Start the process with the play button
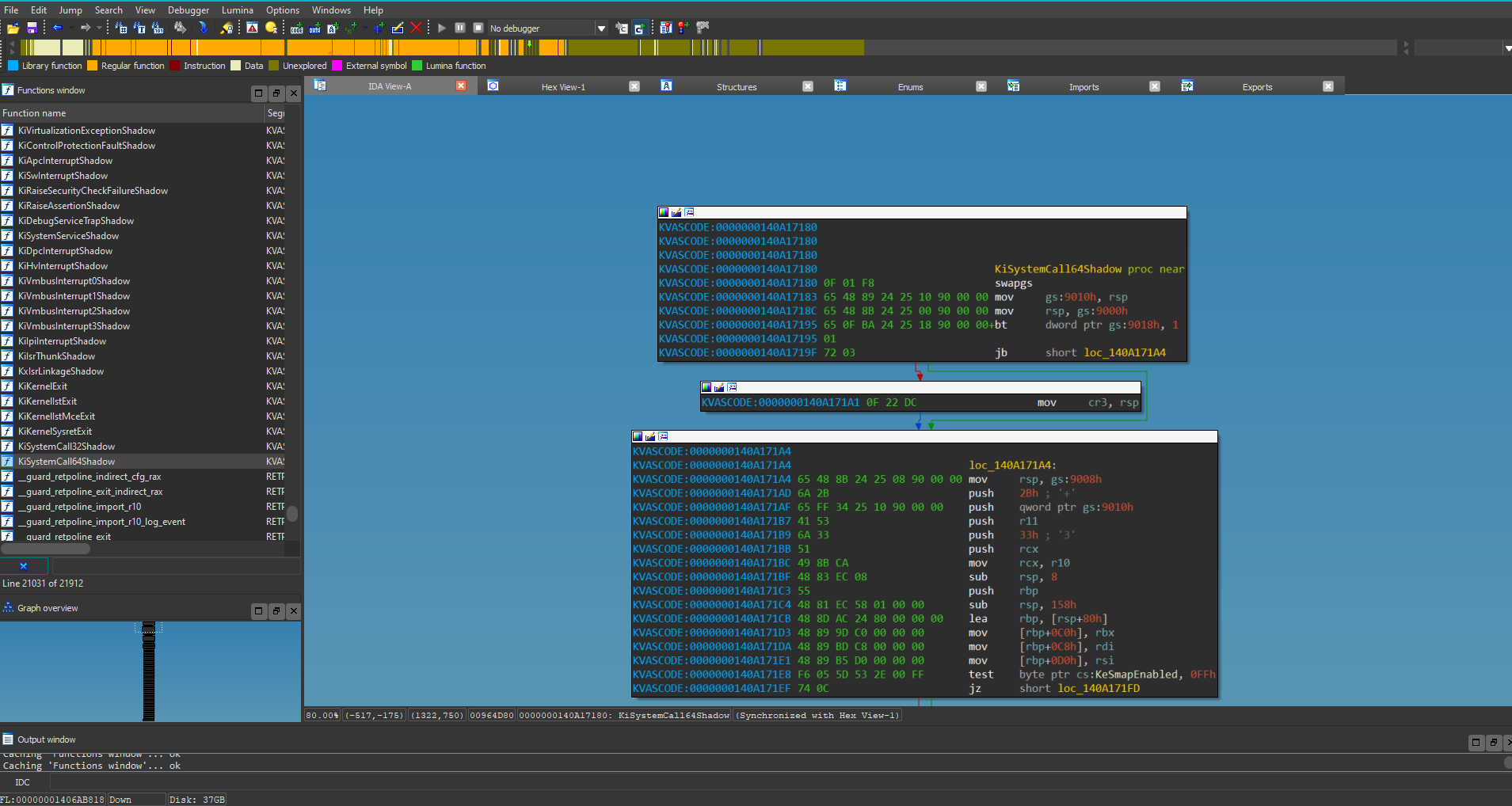 442,28
